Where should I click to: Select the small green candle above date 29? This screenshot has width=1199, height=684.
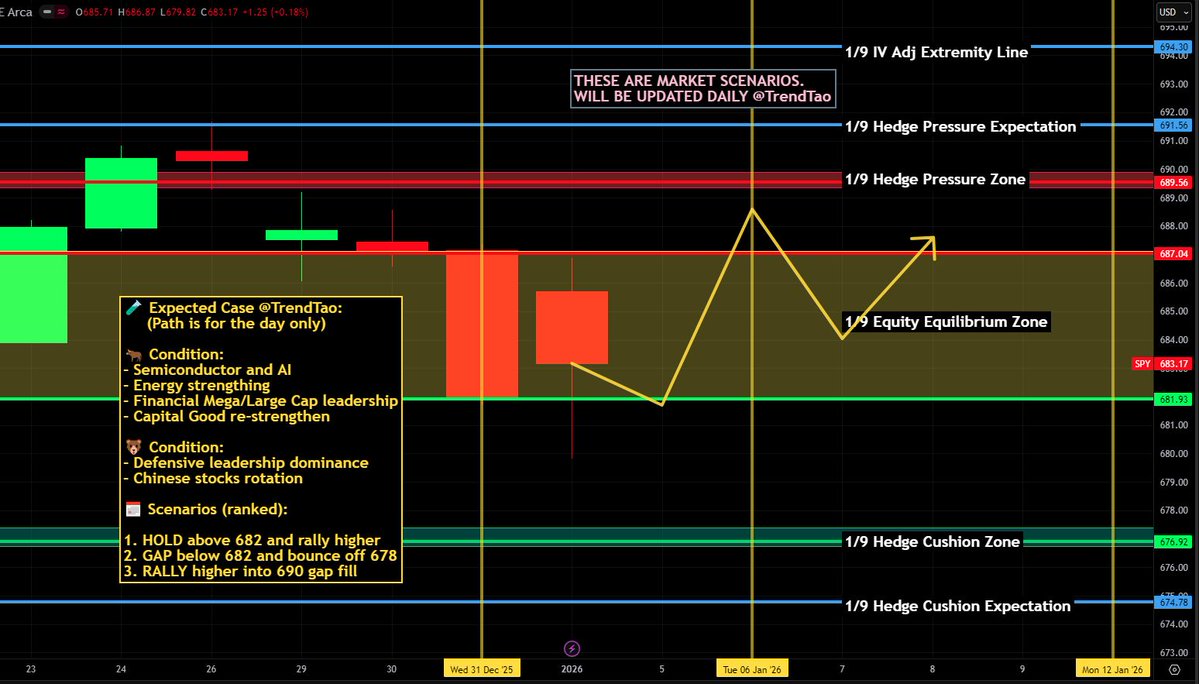coord(301,235)
